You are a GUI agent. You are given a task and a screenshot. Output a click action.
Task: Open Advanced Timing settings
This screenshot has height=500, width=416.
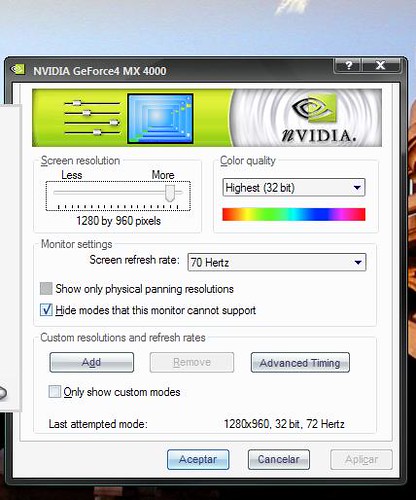point(300,362)
